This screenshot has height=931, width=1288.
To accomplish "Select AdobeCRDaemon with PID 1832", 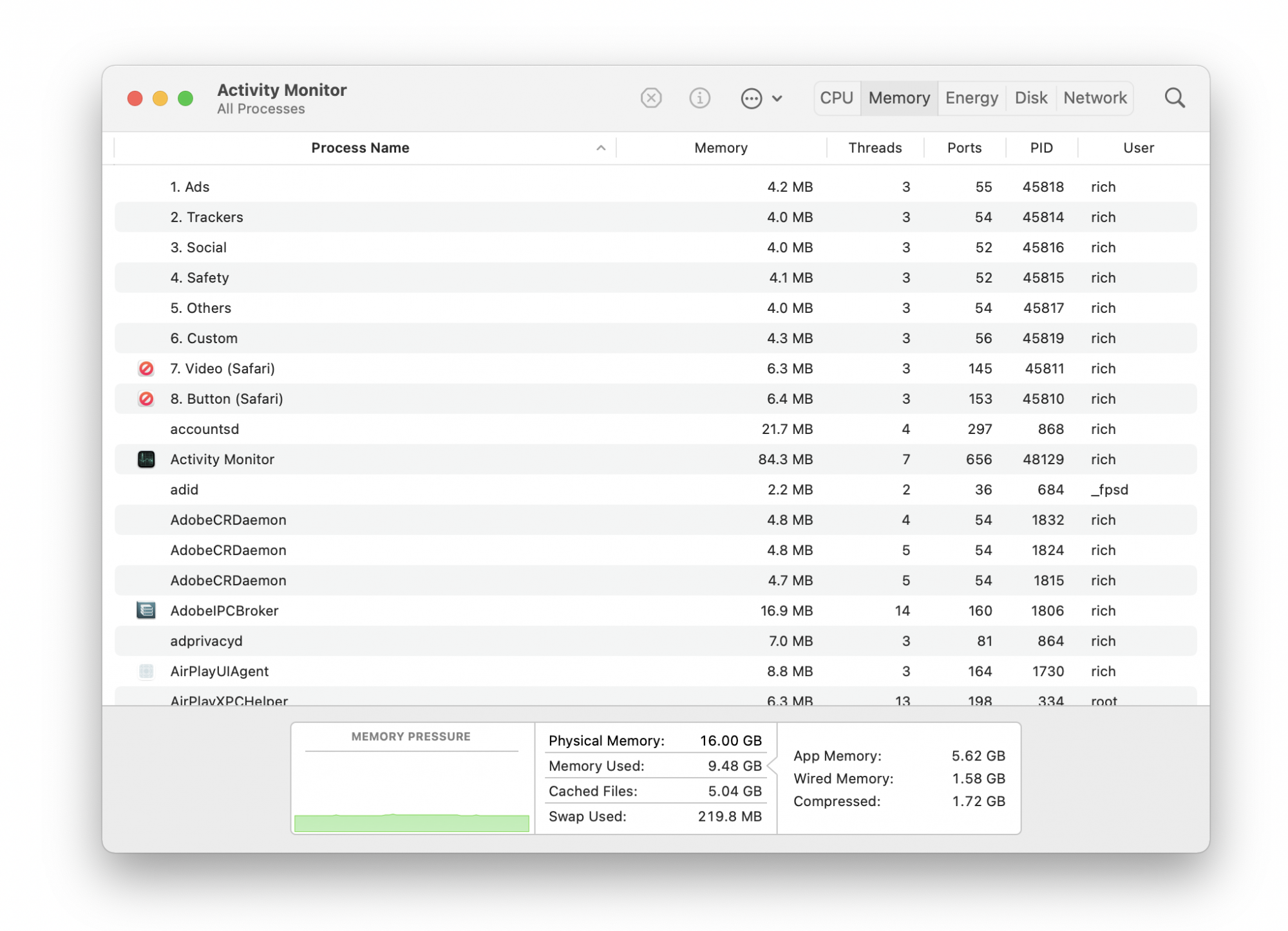I will click(656, 520).
